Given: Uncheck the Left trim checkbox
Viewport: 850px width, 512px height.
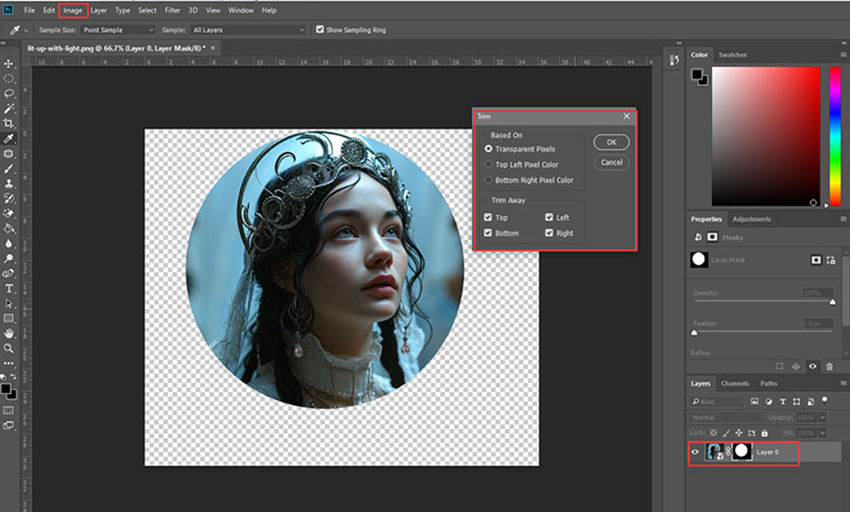Looking at the screenshot, I should tap(549, 217).
